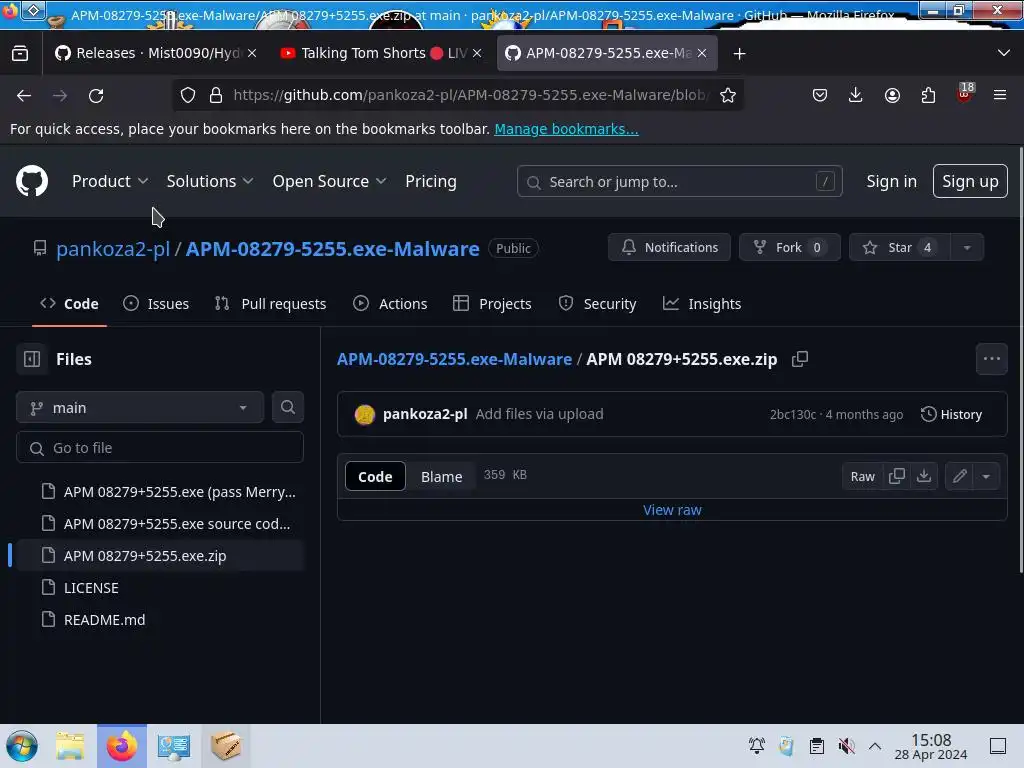This screenshot has height=768, width=1024.
Task: Focus Go to file input
Action: point(159,448)
